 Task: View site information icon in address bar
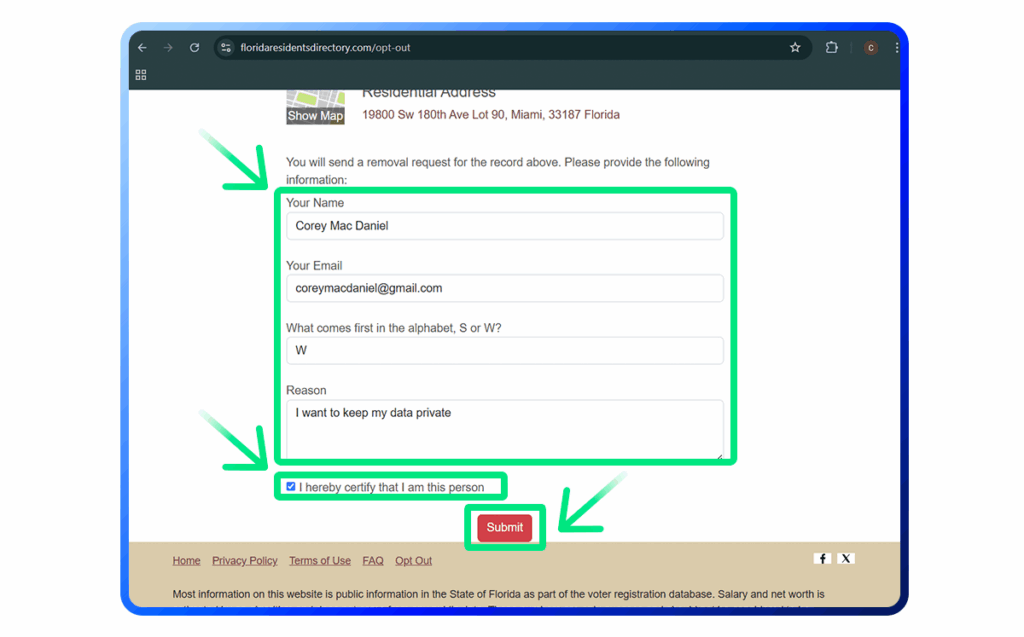(226, 48)
